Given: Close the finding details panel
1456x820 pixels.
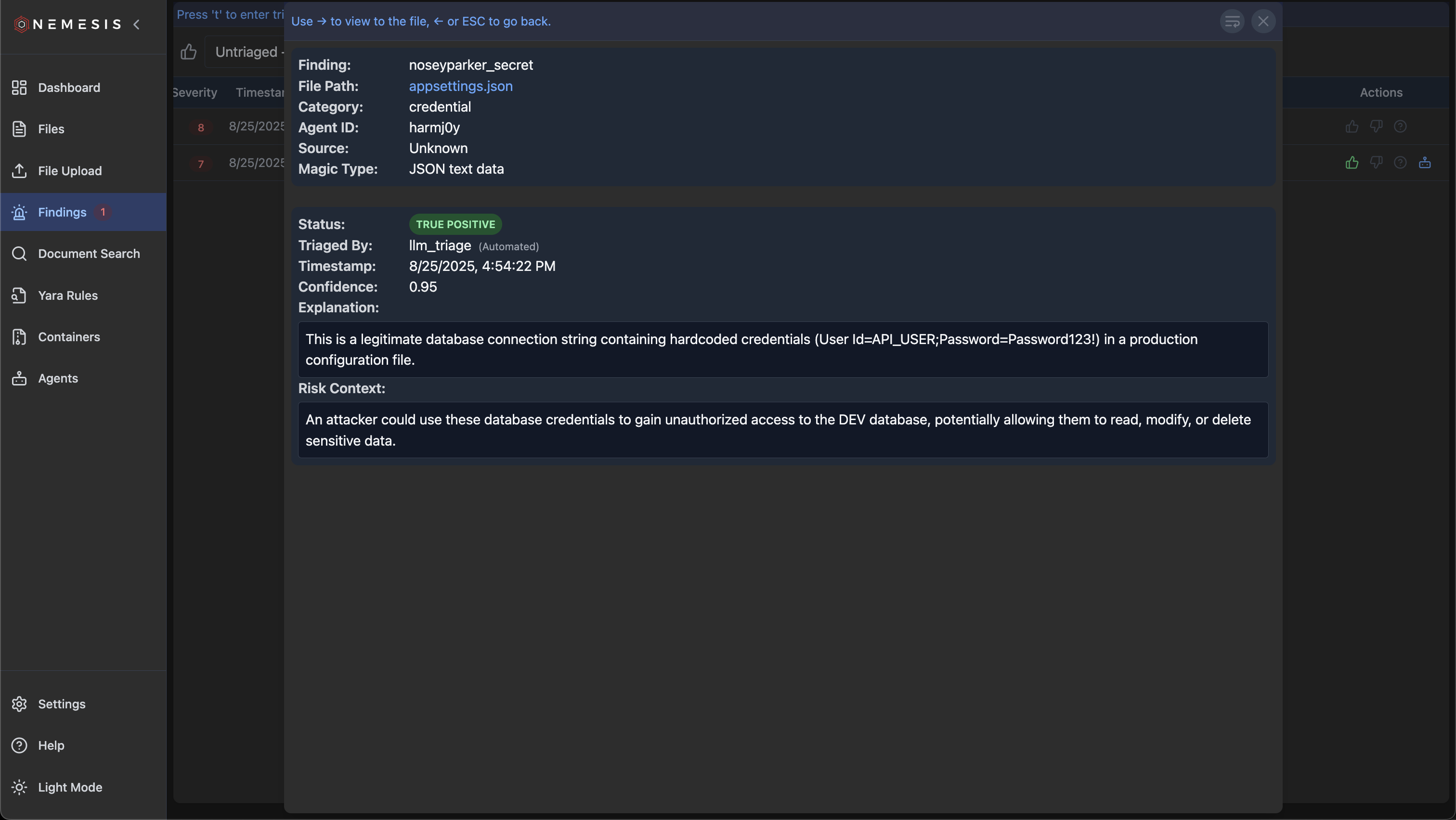Looking at the screenshot, I should coord(1263,22).
